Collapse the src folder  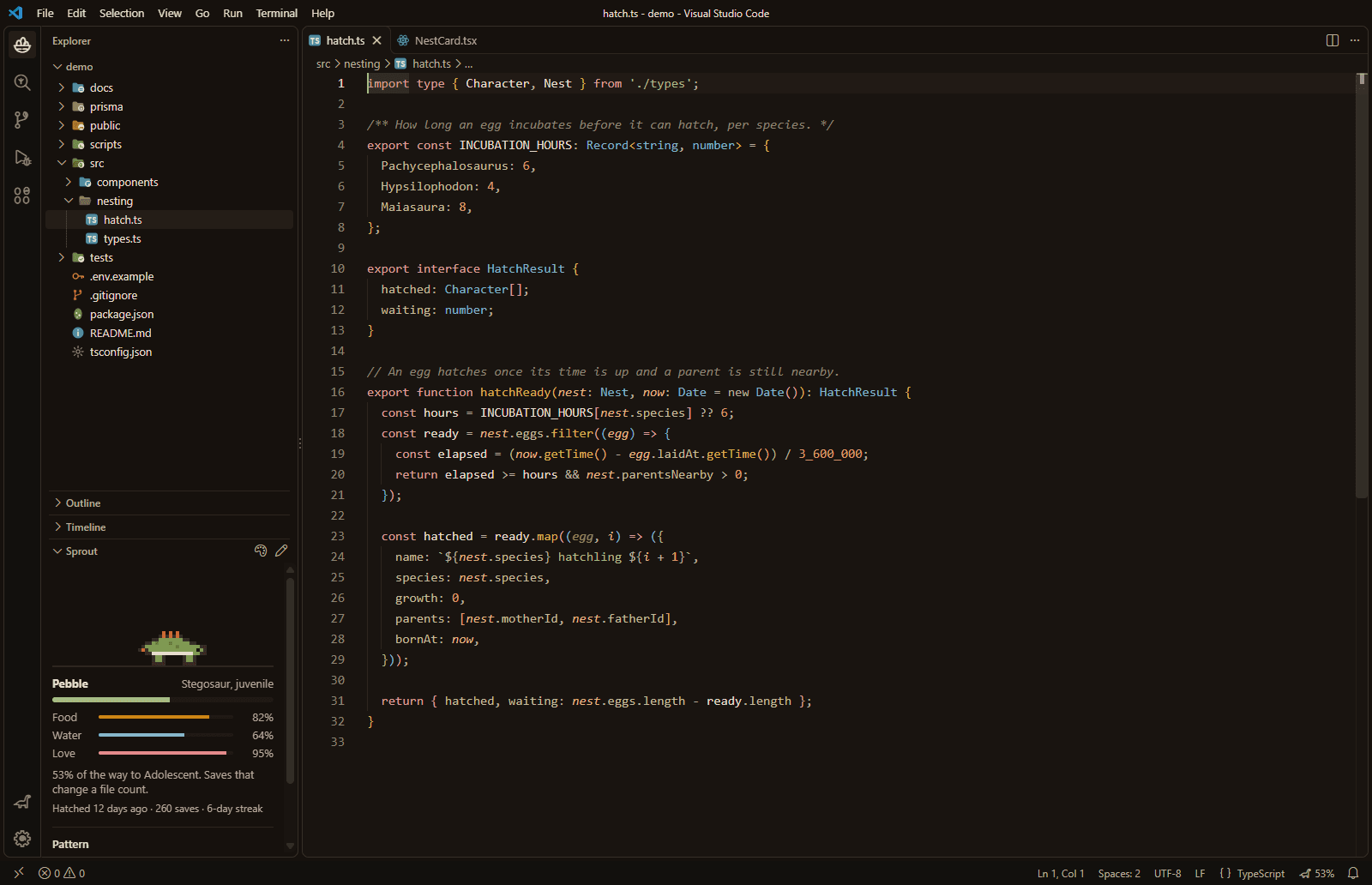[x=61, y=163]
